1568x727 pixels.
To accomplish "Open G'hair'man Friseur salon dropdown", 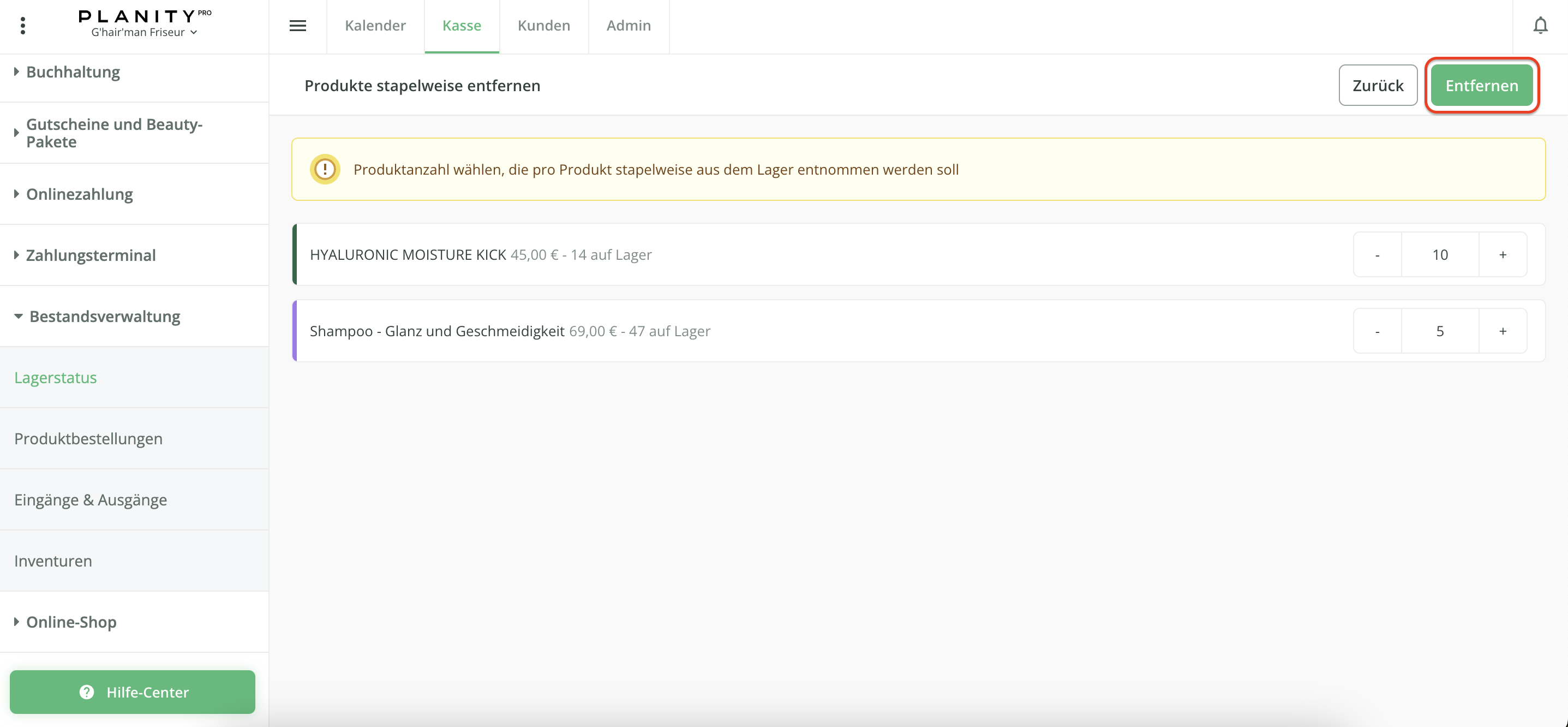I will [144, 32].
